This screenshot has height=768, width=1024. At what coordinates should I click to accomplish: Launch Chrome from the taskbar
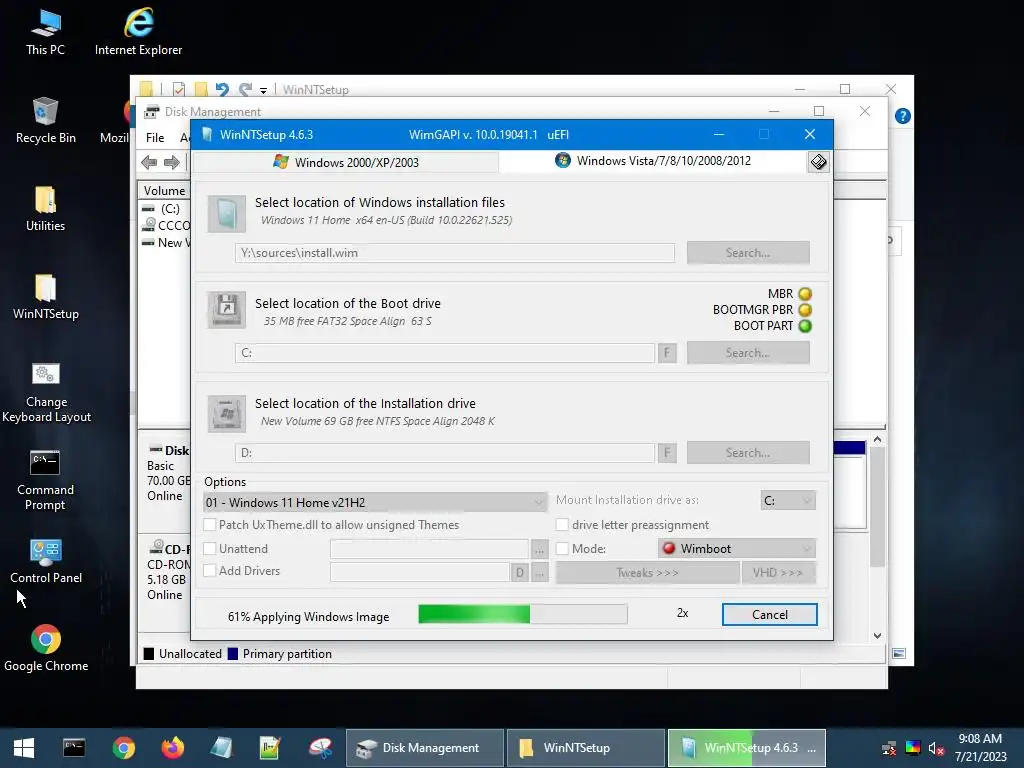coord(123,748)
